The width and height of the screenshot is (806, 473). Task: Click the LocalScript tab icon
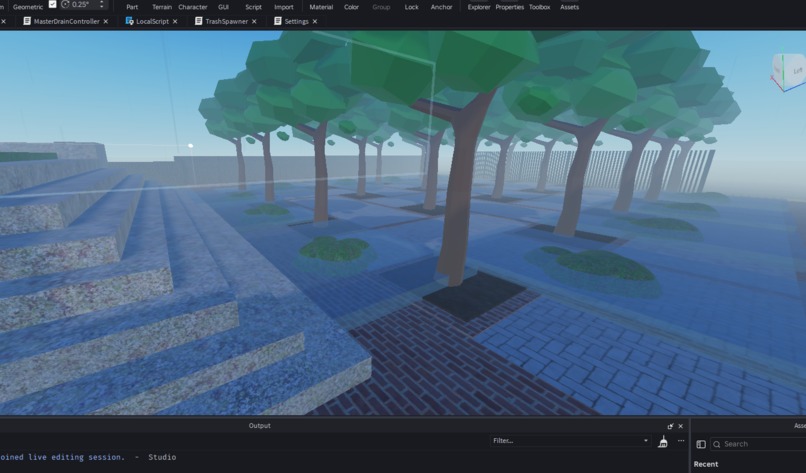[130, 21]
